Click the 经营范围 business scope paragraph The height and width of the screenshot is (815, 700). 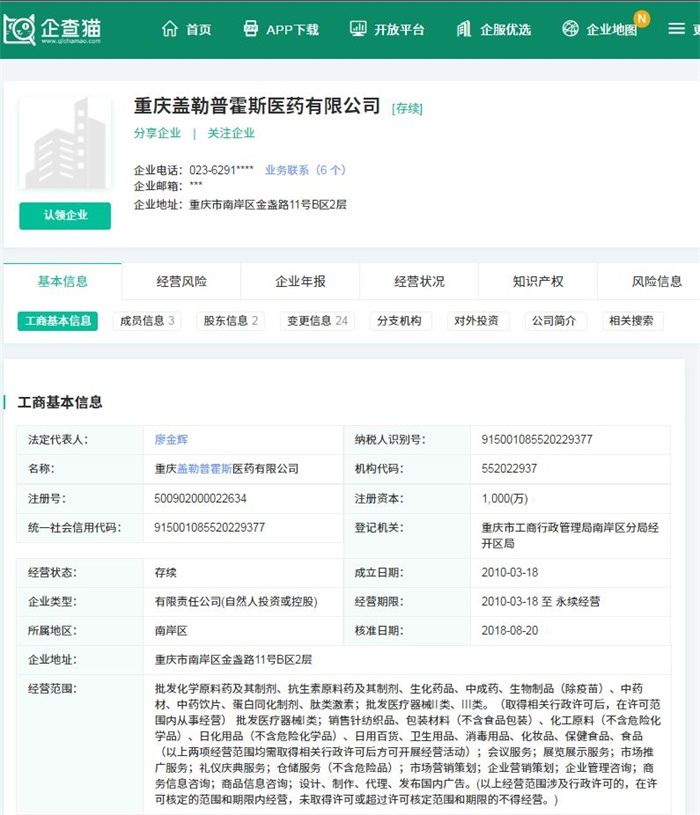point(408,744)
